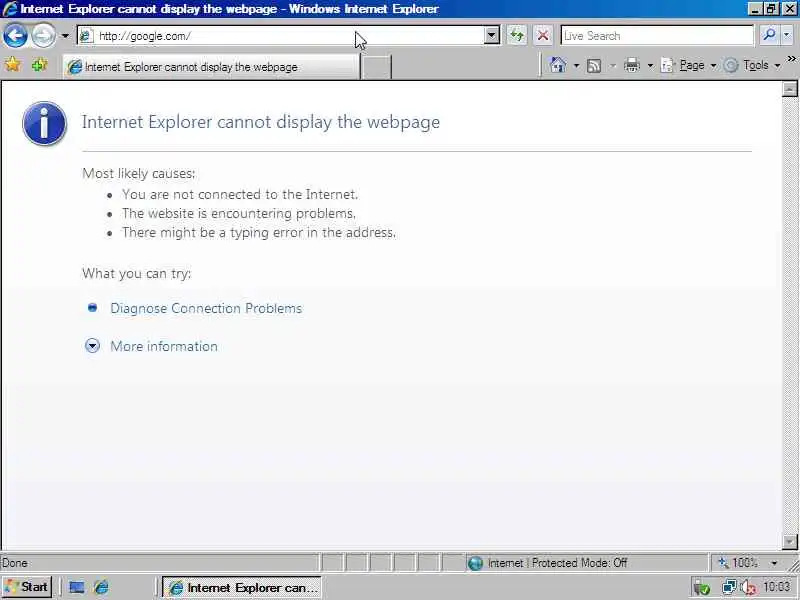Click the Start button

27,587
